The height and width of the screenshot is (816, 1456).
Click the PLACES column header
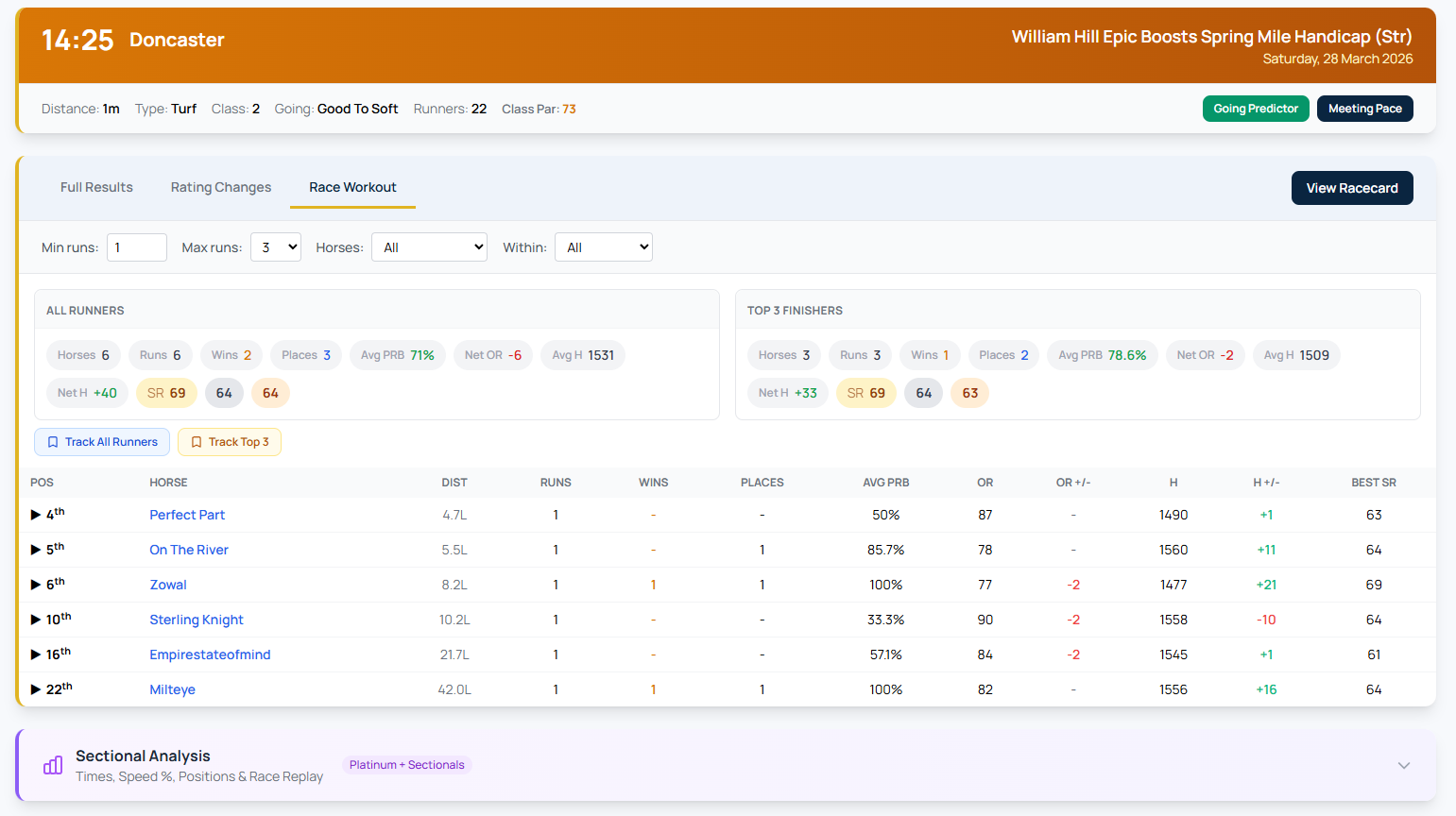pyautogui.click(x=762, y=483)
